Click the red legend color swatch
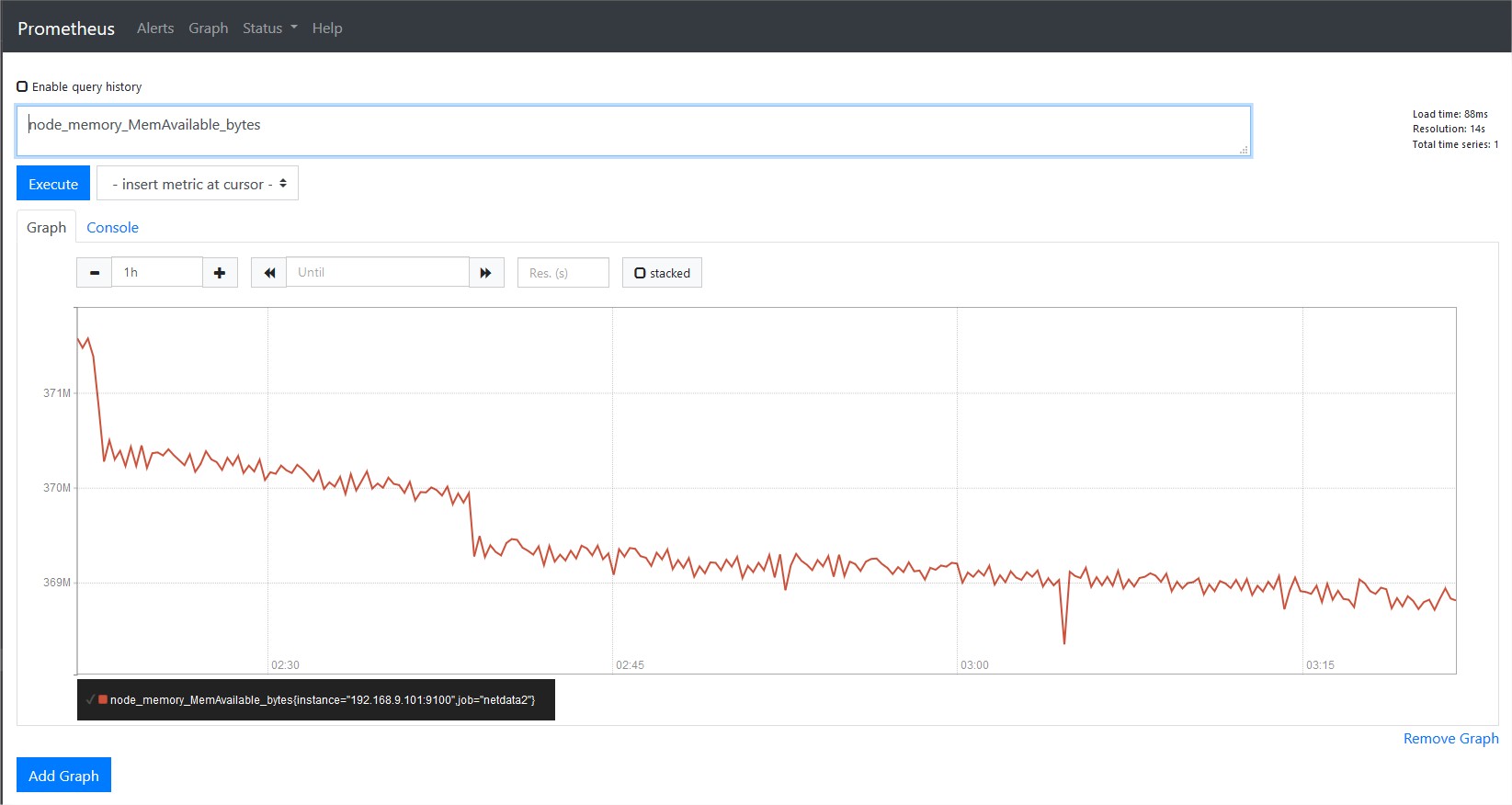Image resolution: width=1512 pixels, height=805 pixels. click(x=103, y=699)
